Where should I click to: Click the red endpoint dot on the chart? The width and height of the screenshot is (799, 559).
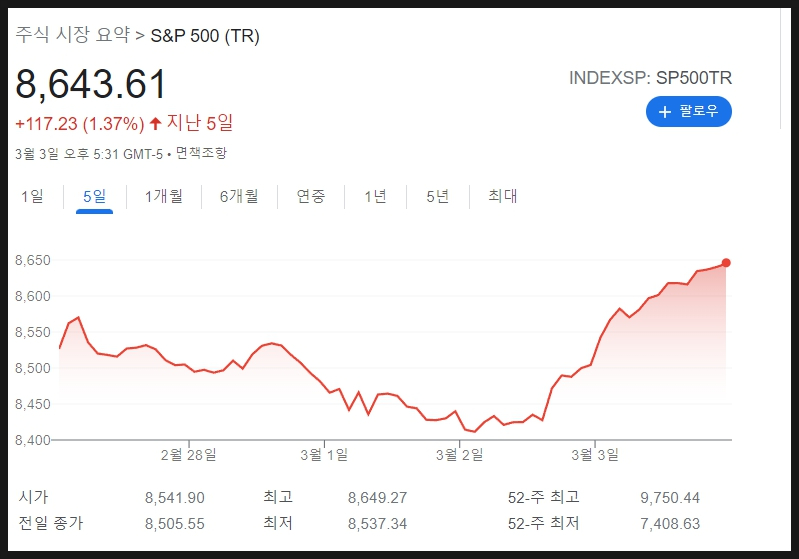click(x=726, y=263)
